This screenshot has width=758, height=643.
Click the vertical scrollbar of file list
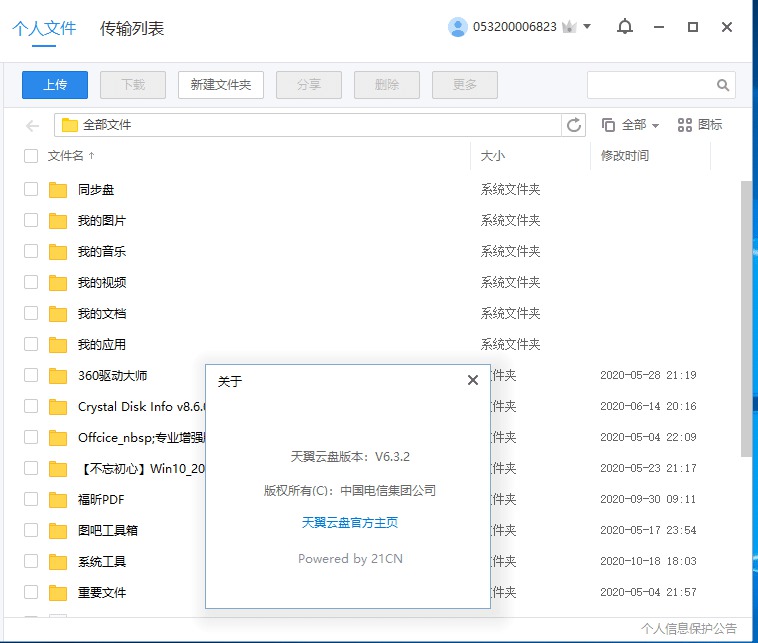point(746,318)
